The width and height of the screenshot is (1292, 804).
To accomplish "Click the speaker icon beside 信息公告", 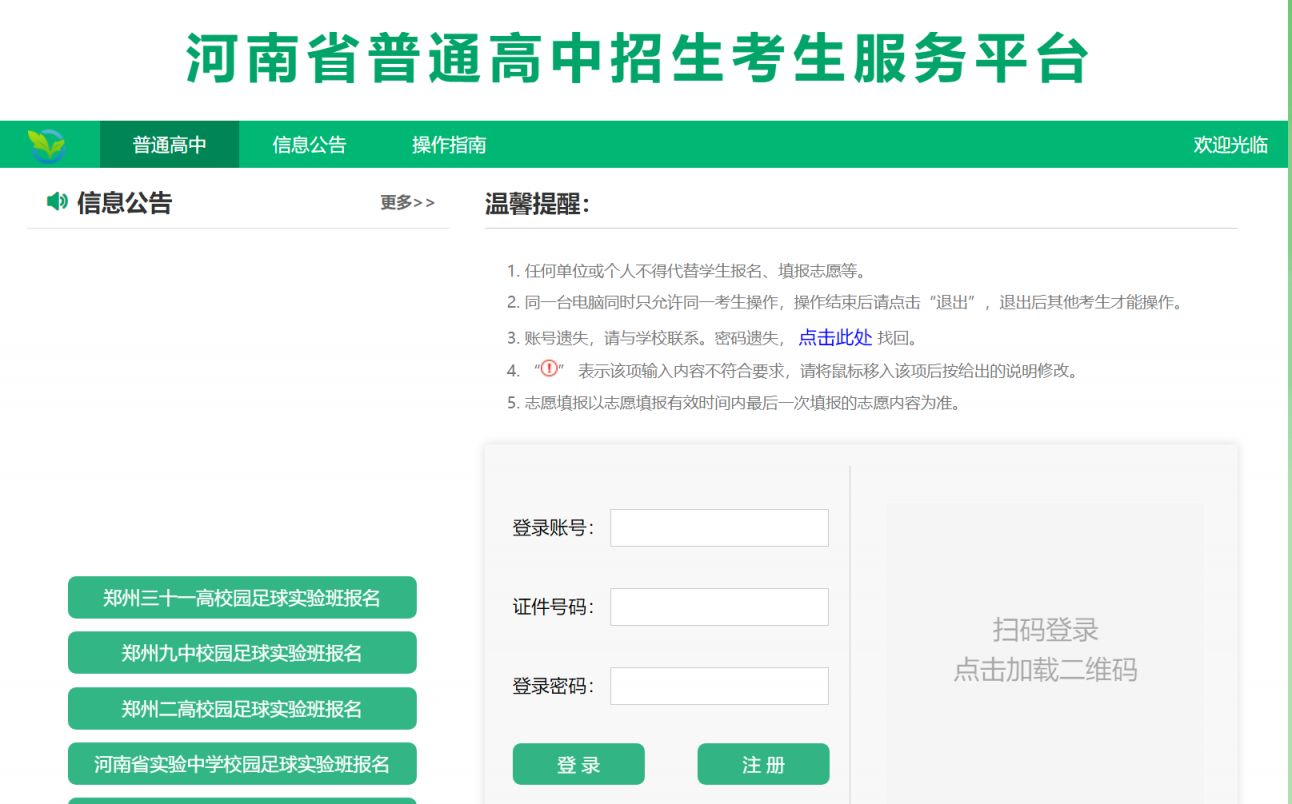I will (x=57, y=202).
